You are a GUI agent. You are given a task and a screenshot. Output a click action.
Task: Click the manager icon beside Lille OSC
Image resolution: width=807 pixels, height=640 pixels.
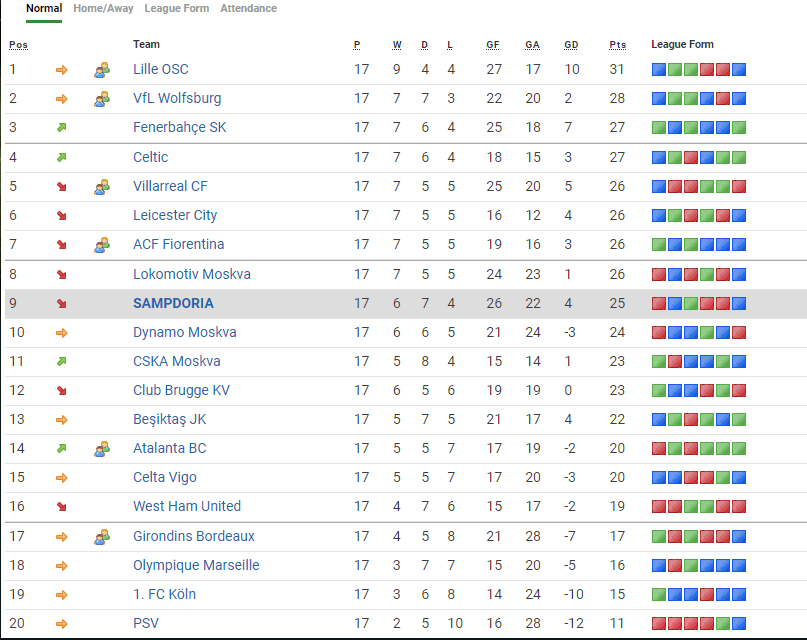[102, 70]
